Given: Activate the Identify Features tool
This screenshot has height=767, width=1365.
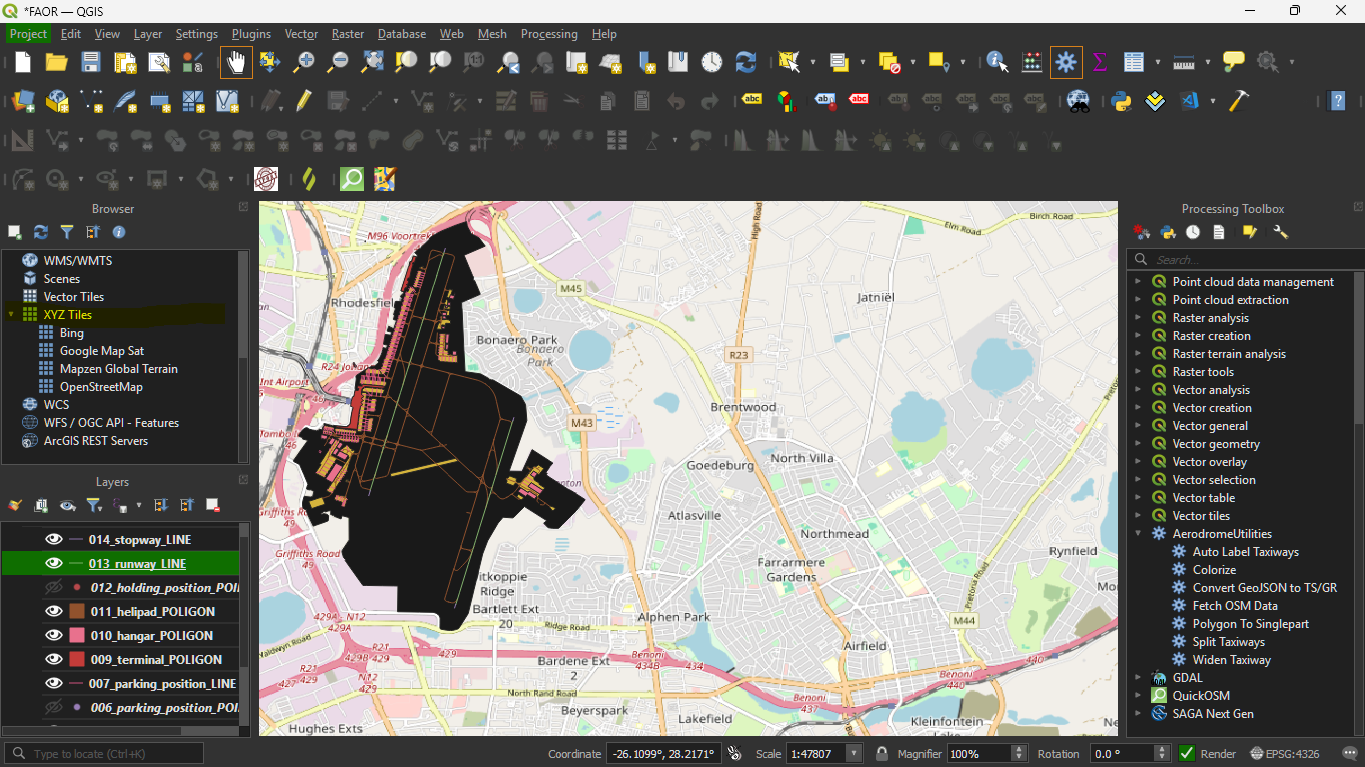Looking at the screenshot, I should click(x=997, y=62).
